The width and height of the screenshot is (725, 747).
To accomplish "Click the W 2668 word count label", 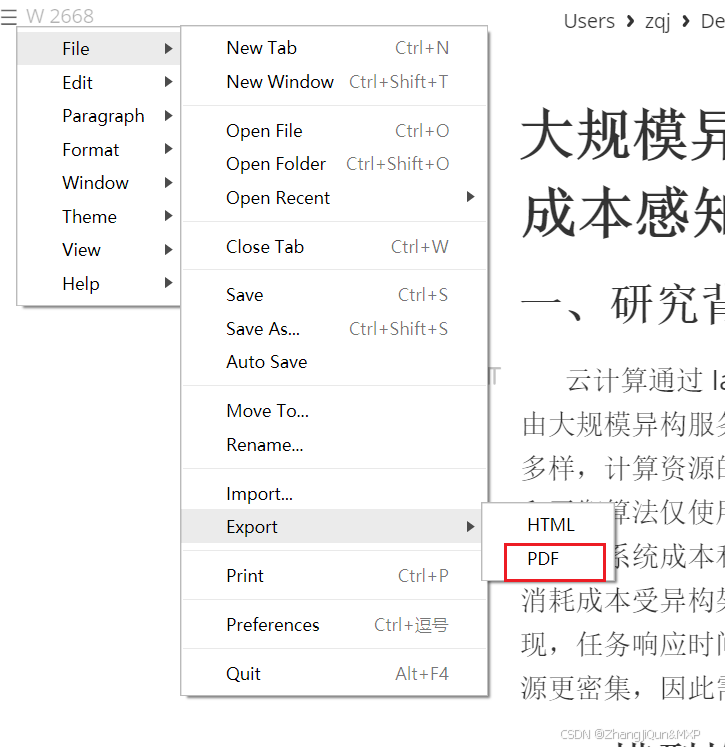I will (x=60, y=17).
